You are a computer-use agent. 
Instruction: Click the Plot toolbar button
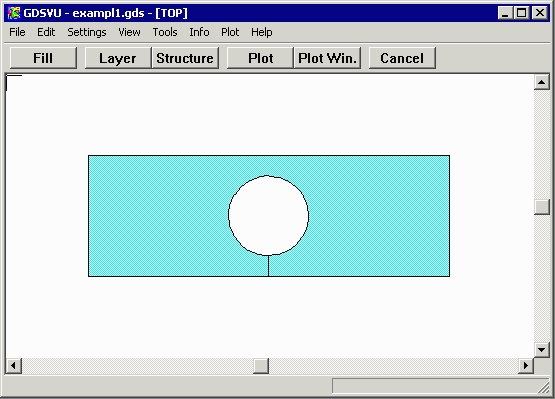pos(260,58)
